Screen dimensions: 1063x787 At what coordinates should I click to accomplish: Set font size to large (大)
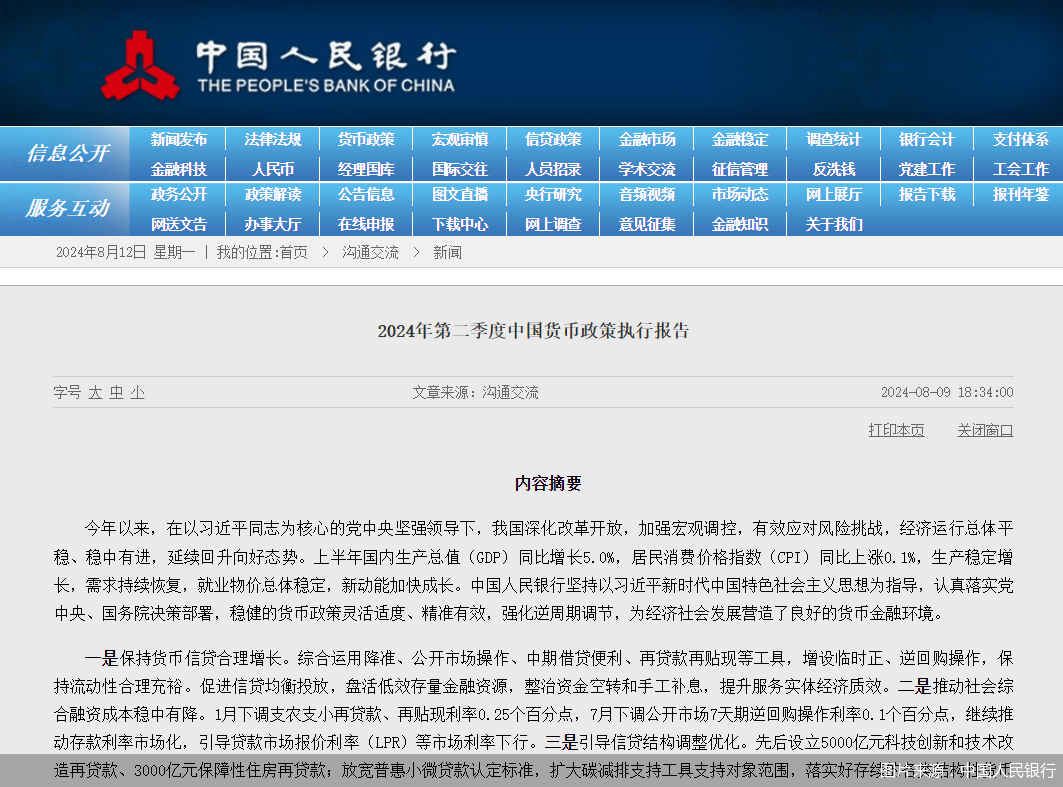(x=95, y=393)
